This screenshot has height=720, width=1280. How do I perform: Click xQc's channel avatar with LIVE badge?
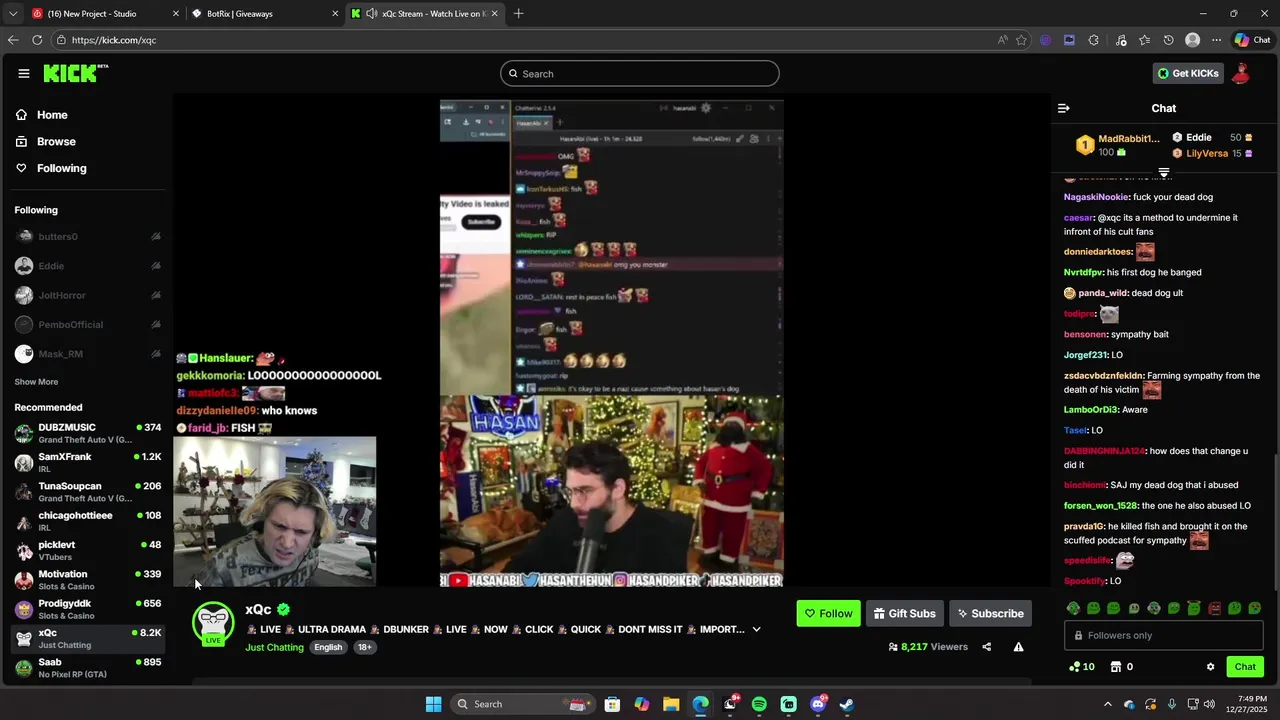(x=213, y=624)
